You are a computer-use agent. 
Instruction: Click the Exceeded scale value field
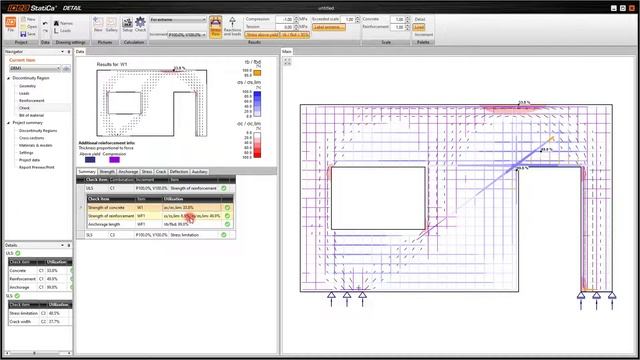(x=348, y=19)
